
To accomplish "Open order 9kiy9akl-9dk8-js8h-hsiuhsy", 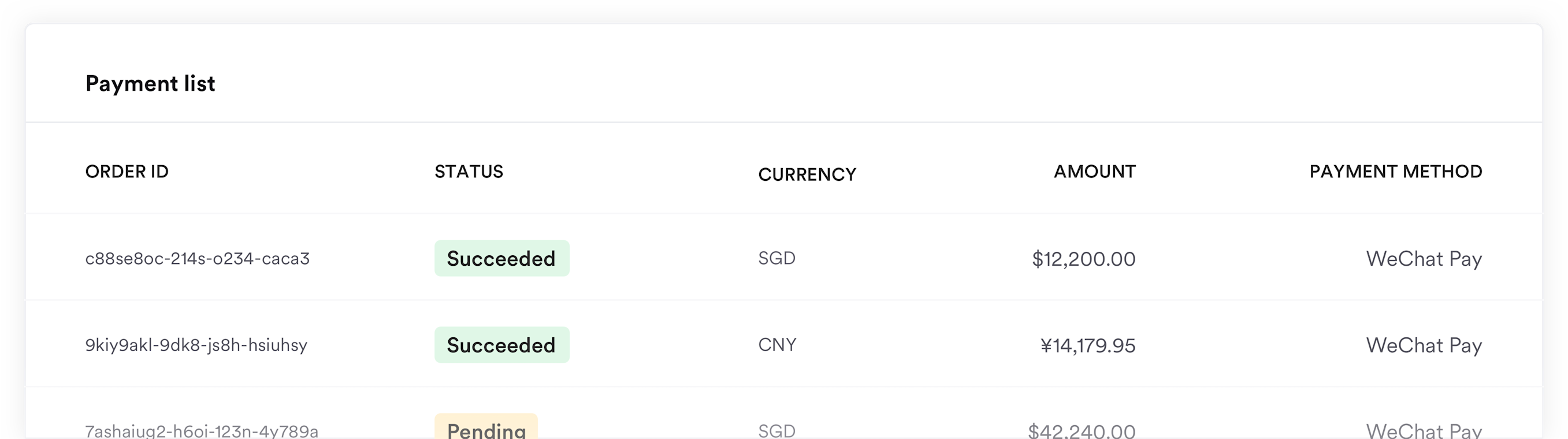I will 196,345.
